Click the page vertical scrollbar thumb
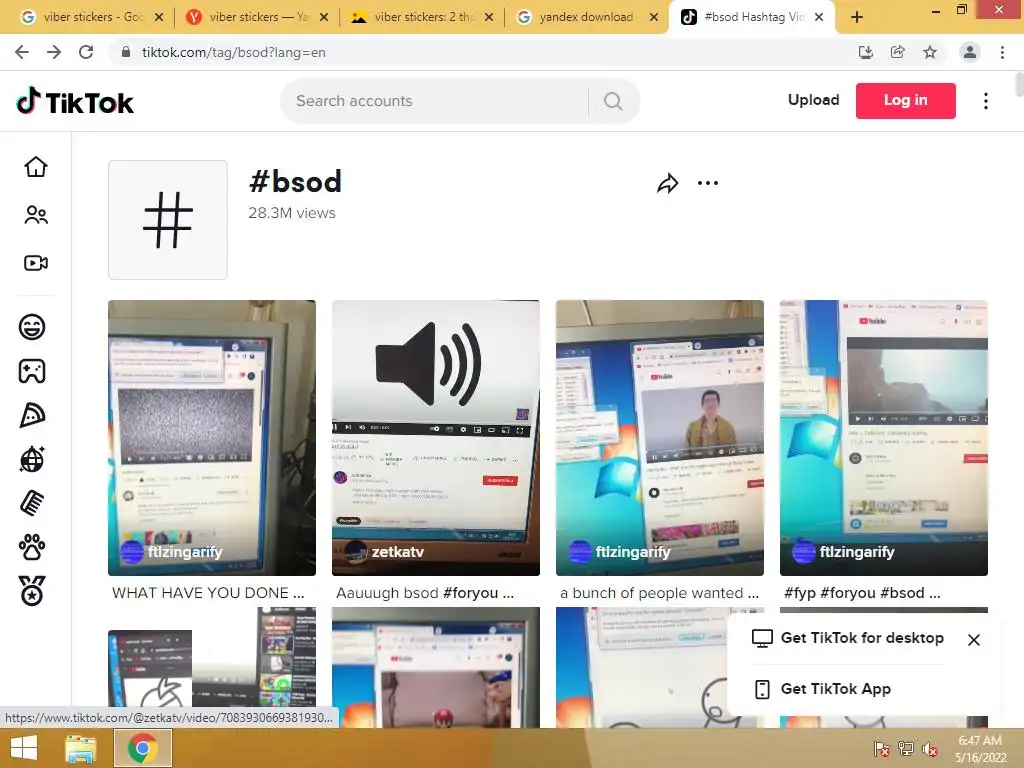The image size is (1024, 768). [1019, 84]
